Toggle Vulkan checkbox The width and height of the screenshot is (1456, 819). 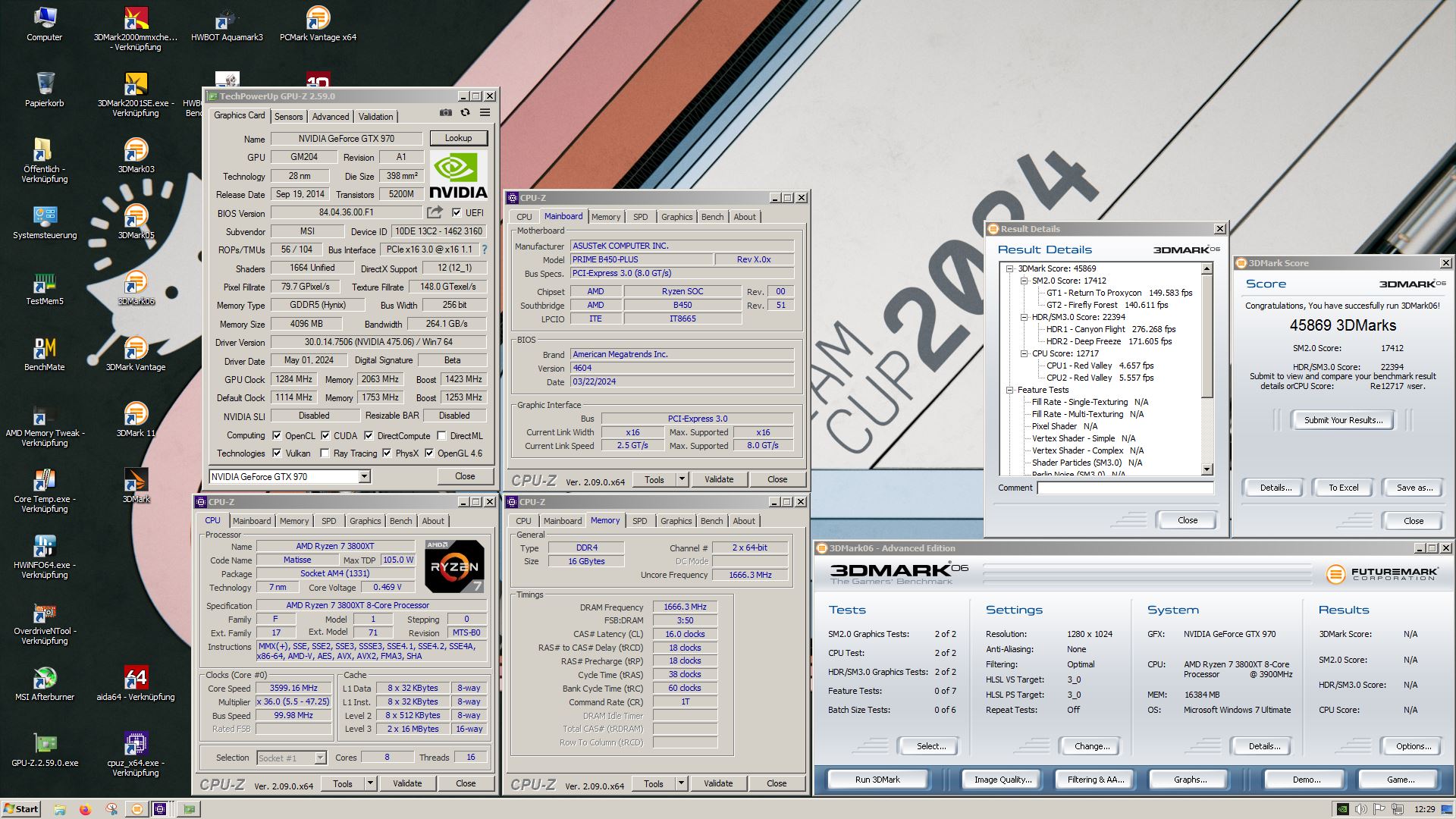tap(277, 453)
